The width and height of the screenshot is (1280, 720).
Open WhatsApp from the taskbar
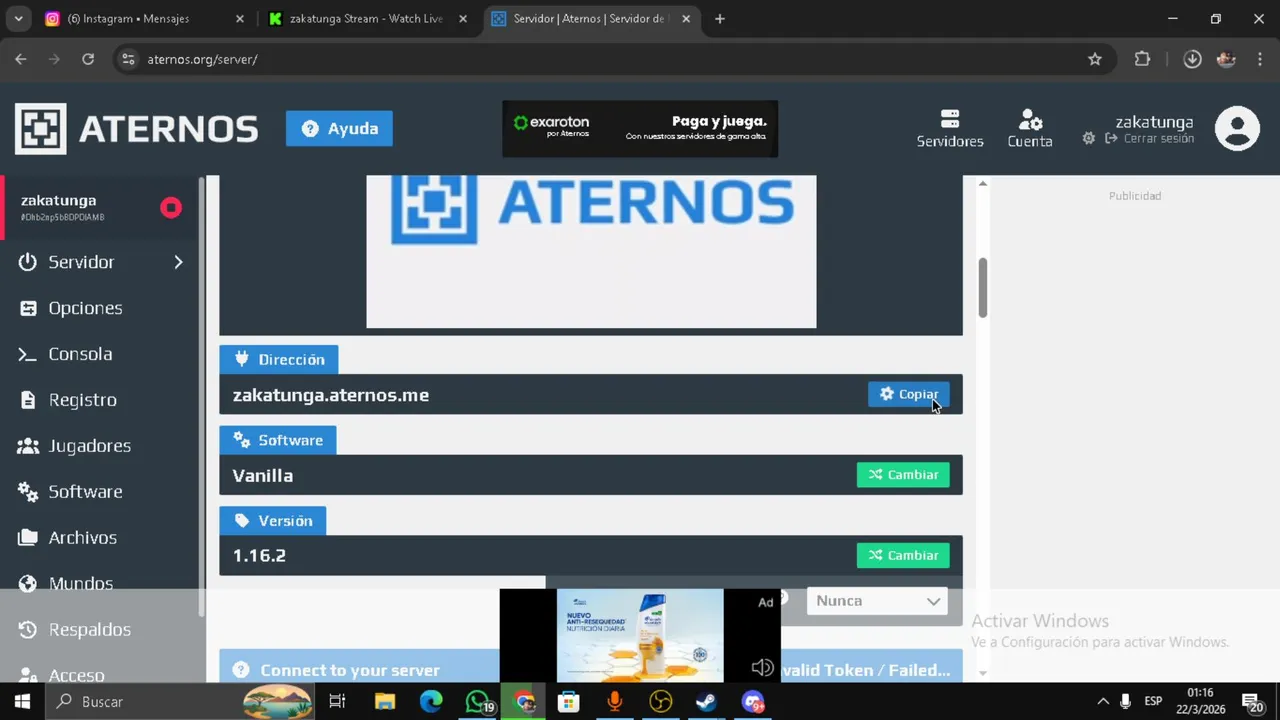click(479, 702)
